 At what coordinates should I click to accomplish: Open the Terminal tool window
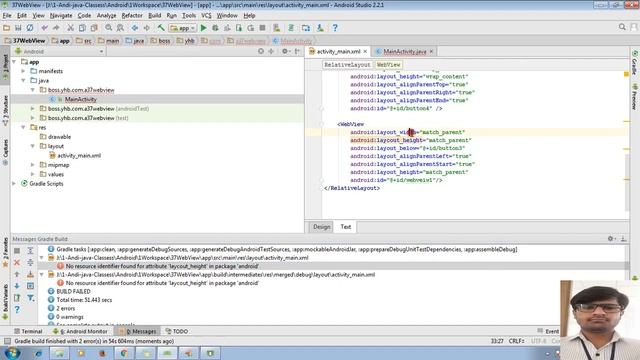pos(28,331)
